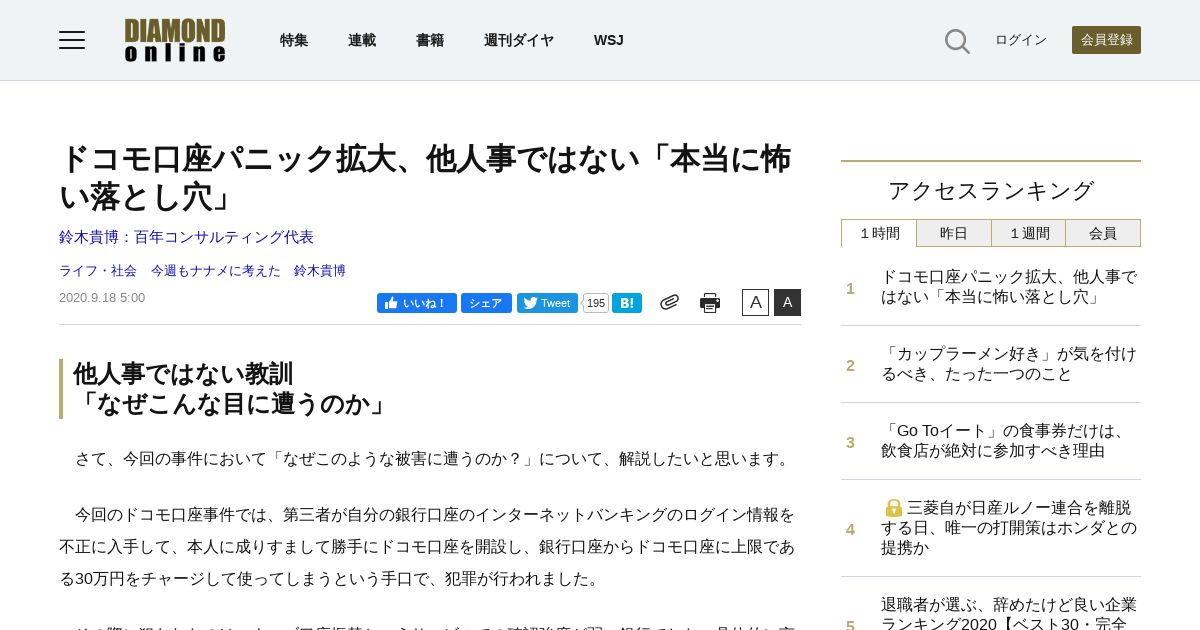The height and width of the screenshot is (630, 1200).
Task: Open ライフ・社会 category link
Action: click(x=98, y=271)
